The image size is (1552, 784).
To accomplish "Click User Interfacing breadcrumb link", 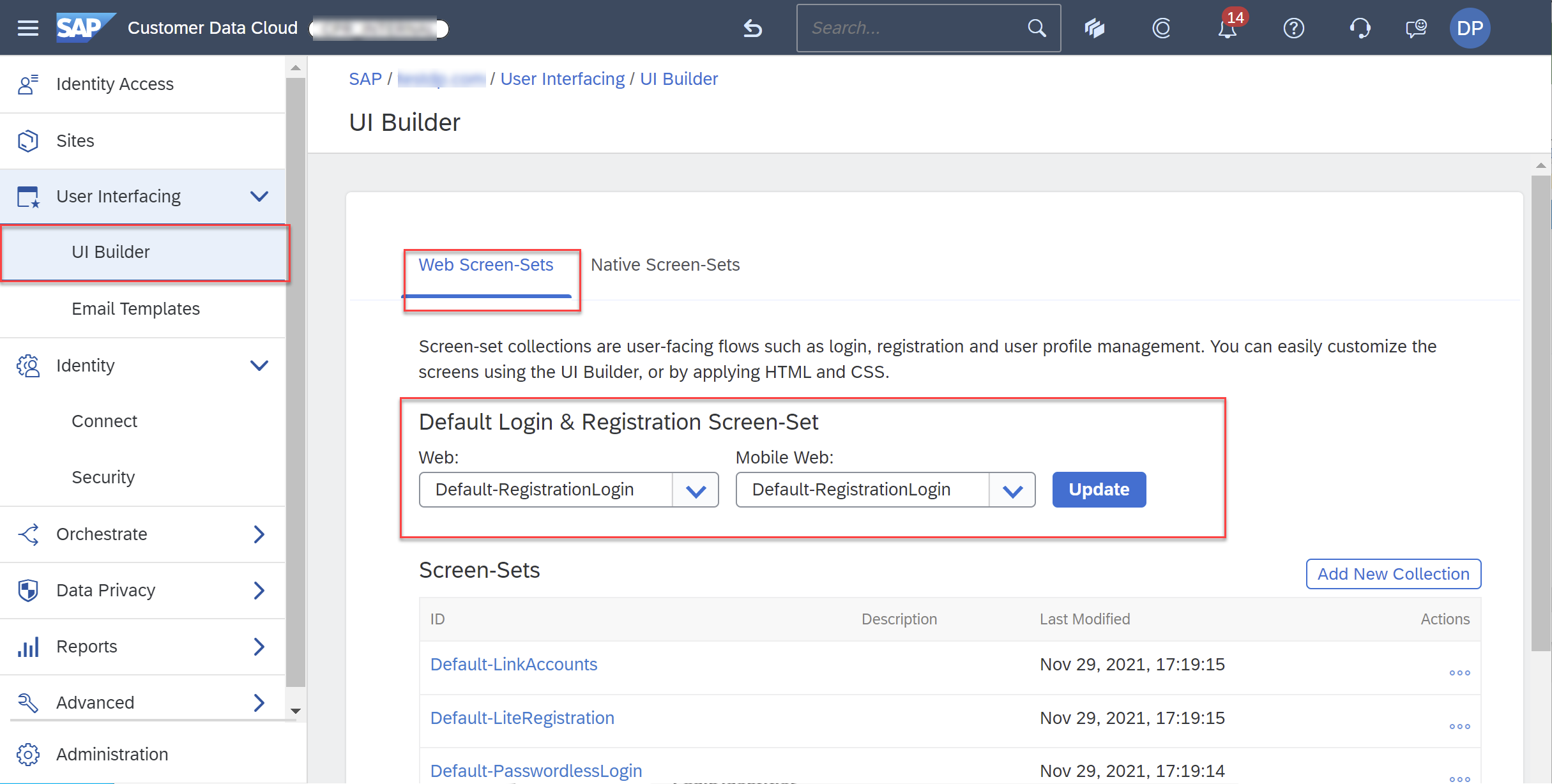I will [562, 79].
